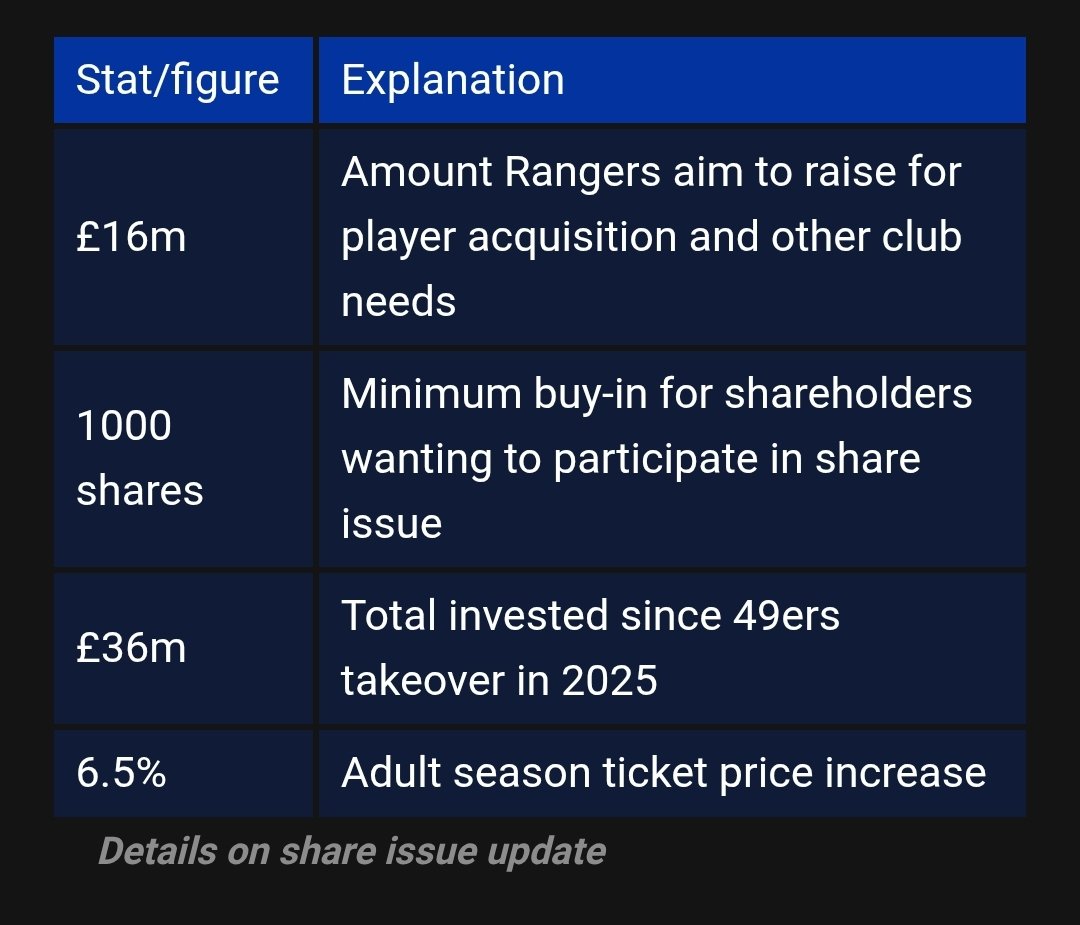Click the year '2025' in the takeover row
Screen dimensions: 1080x925
click(609, 681)
